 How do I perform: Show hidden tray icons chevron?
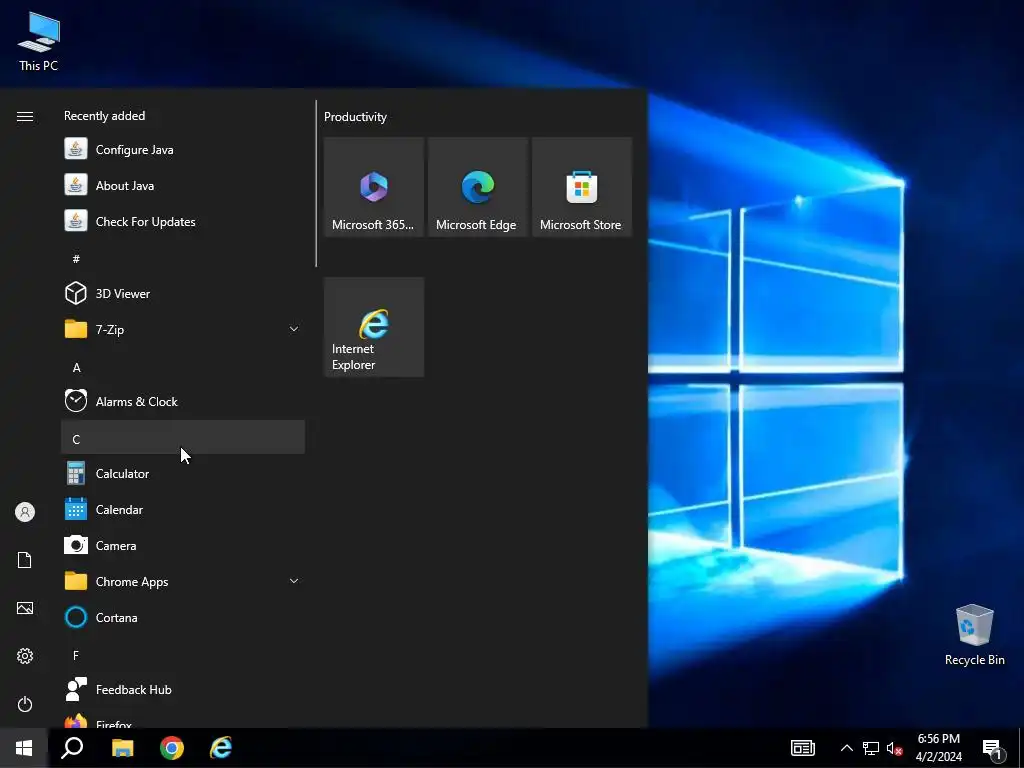(x=846, y=748)
